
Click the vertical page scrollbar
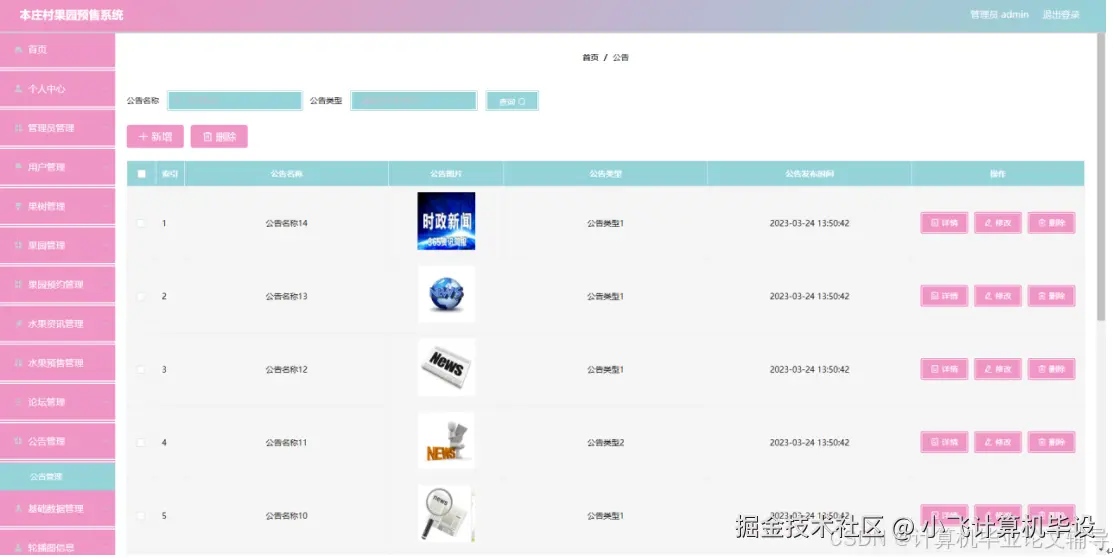[1101, 177]
